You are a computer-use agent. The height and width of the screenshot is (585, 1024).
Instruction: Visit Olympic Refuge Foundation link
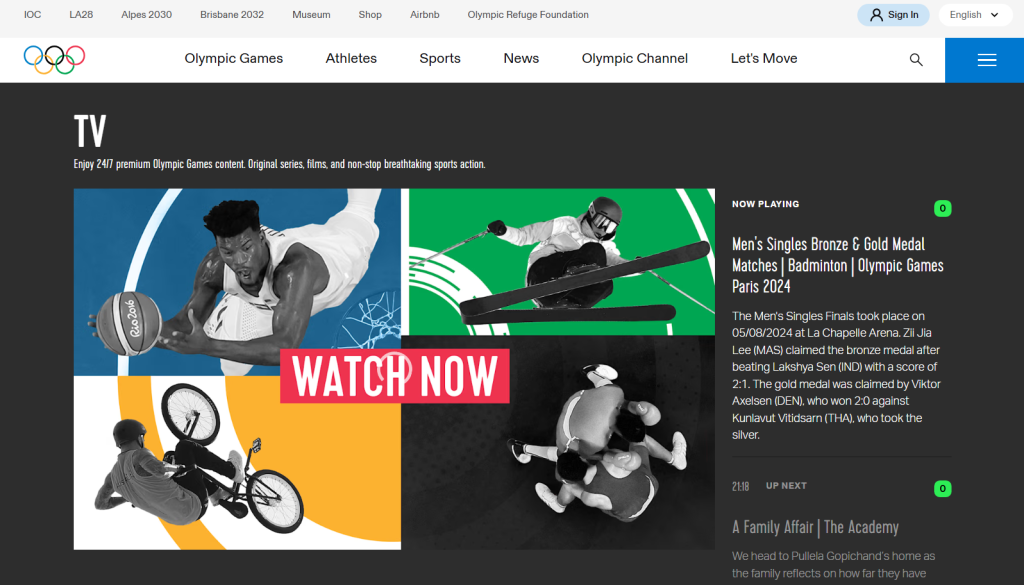click(x=528, y=14)
